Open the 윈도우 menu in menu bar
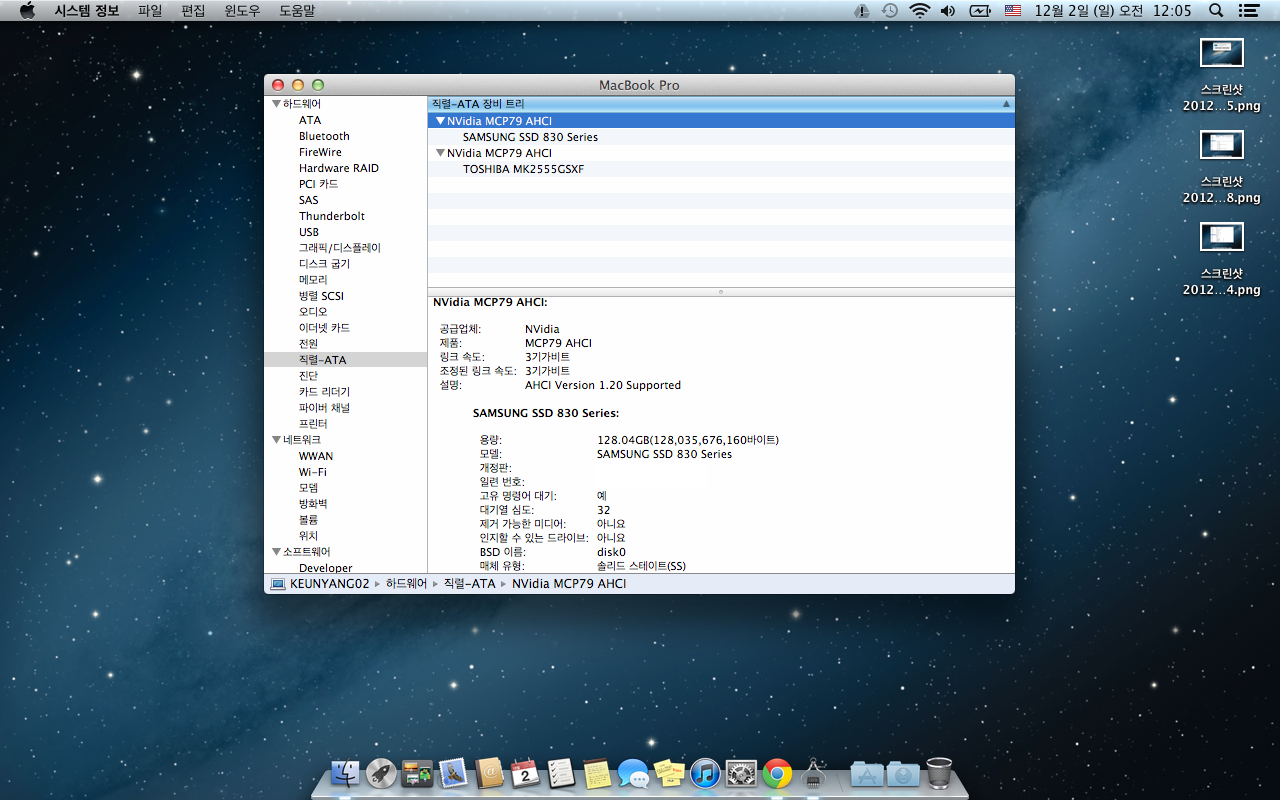The height and width of the screenshot is (800, 1280). point(242,10)
